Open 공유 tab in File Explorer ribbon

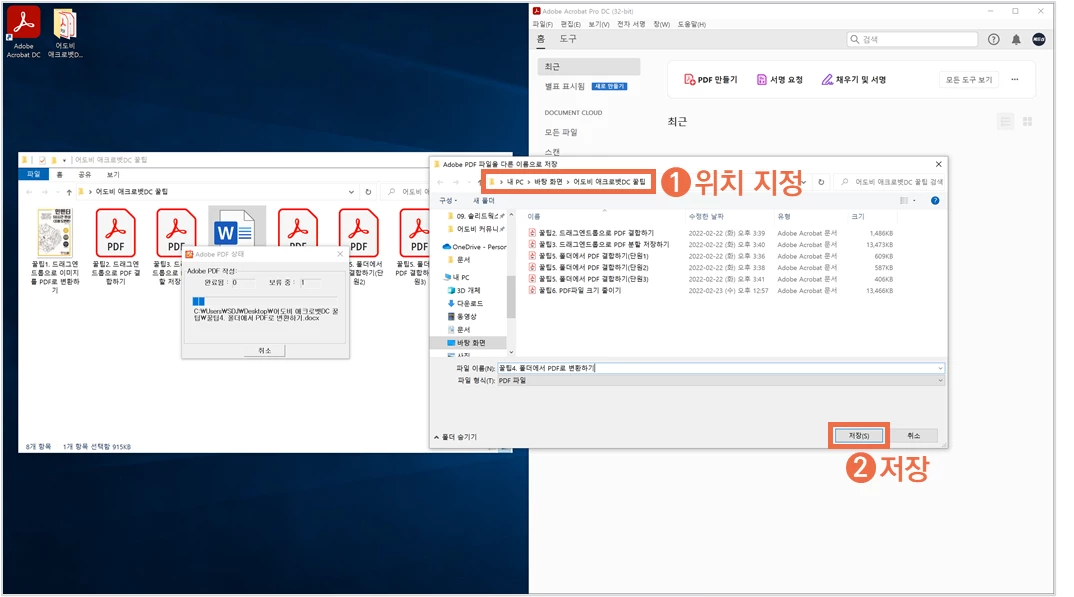(x=85, y=175)
